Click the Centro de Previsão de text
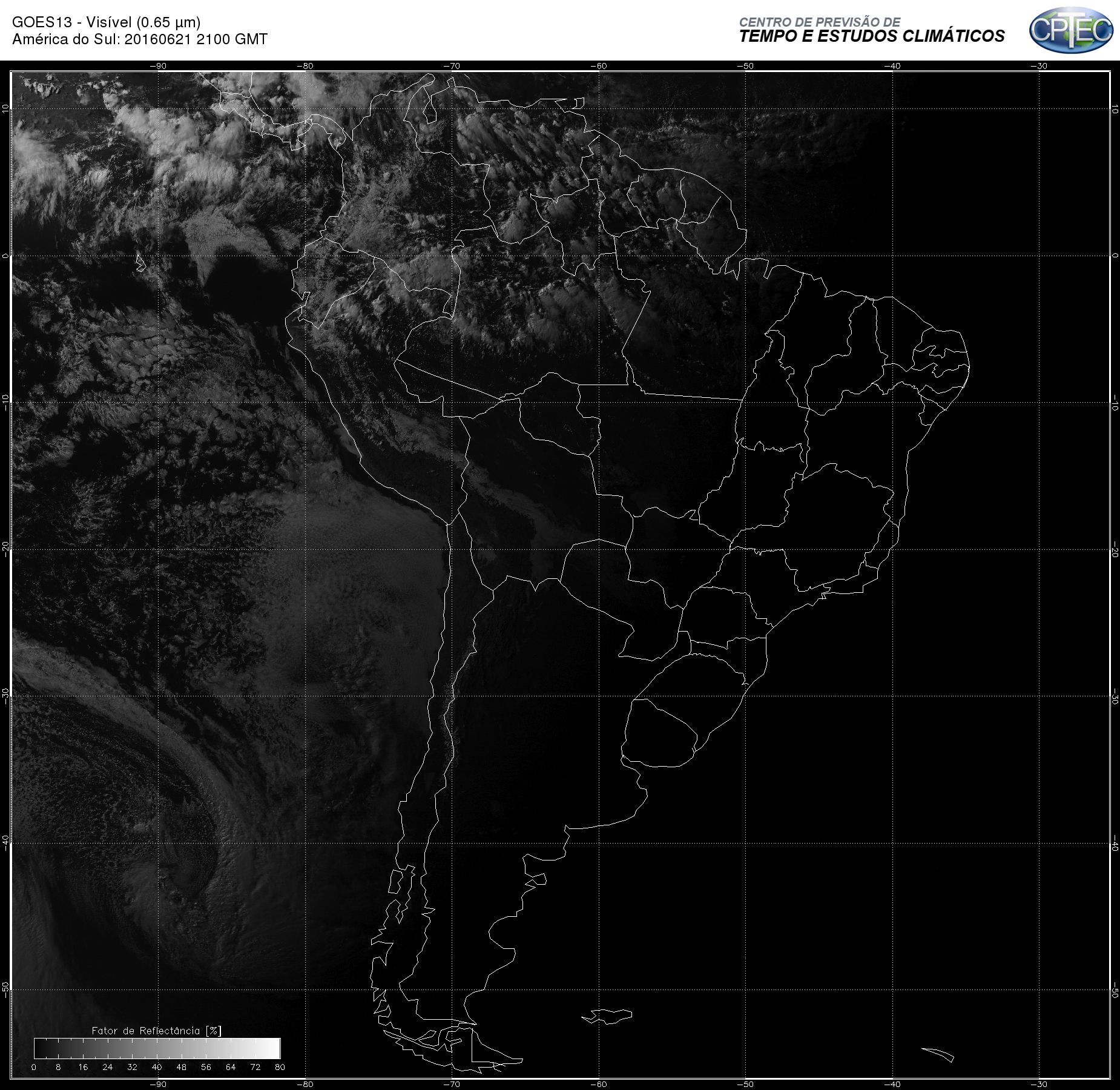Screen dimensions: 1120x1090 point(820,22)
